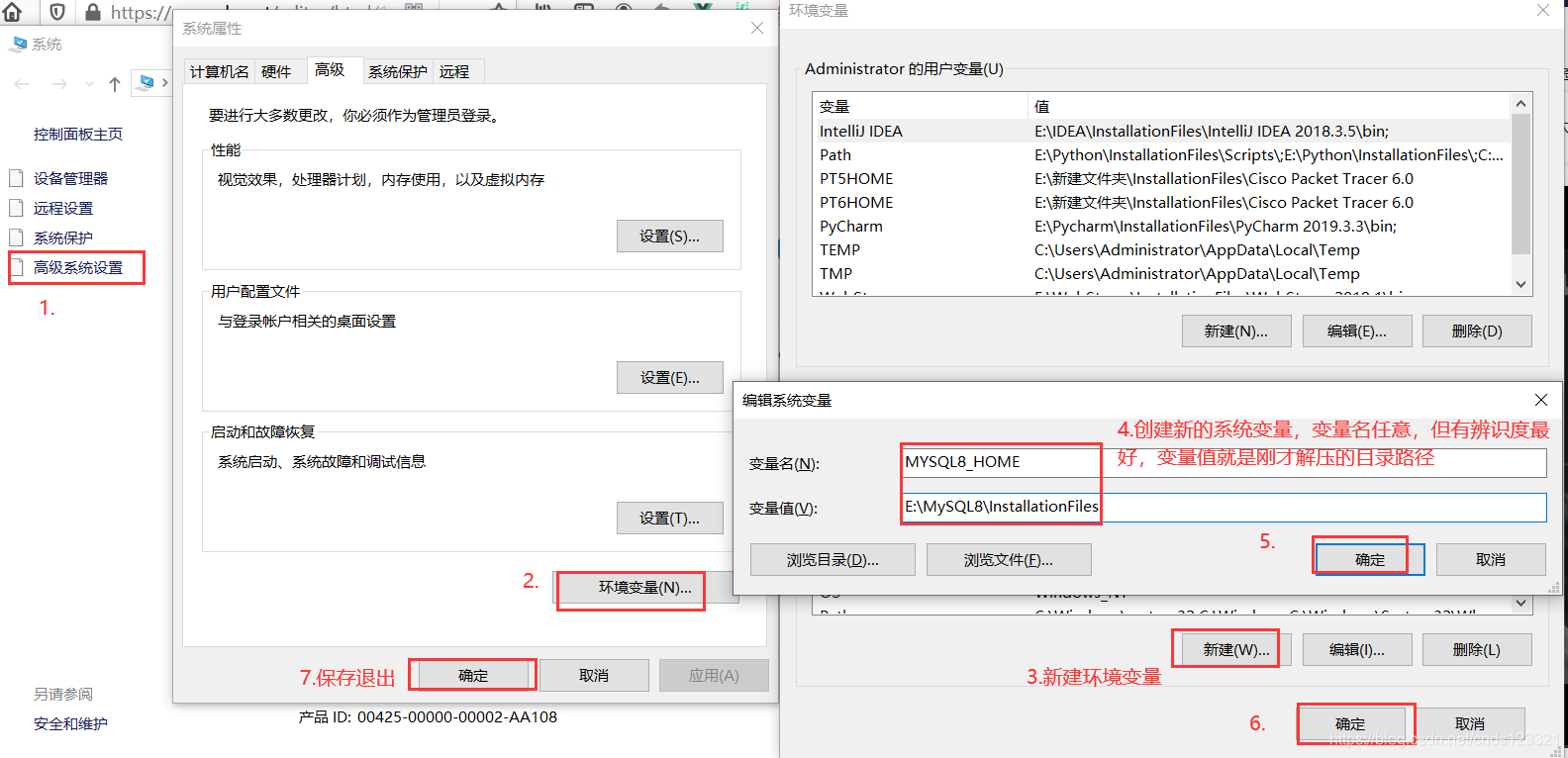Viewport: 1568px width, 758px height.
Task: Select the IntelliJ IDEA variable row
Action: point(1162,131)
